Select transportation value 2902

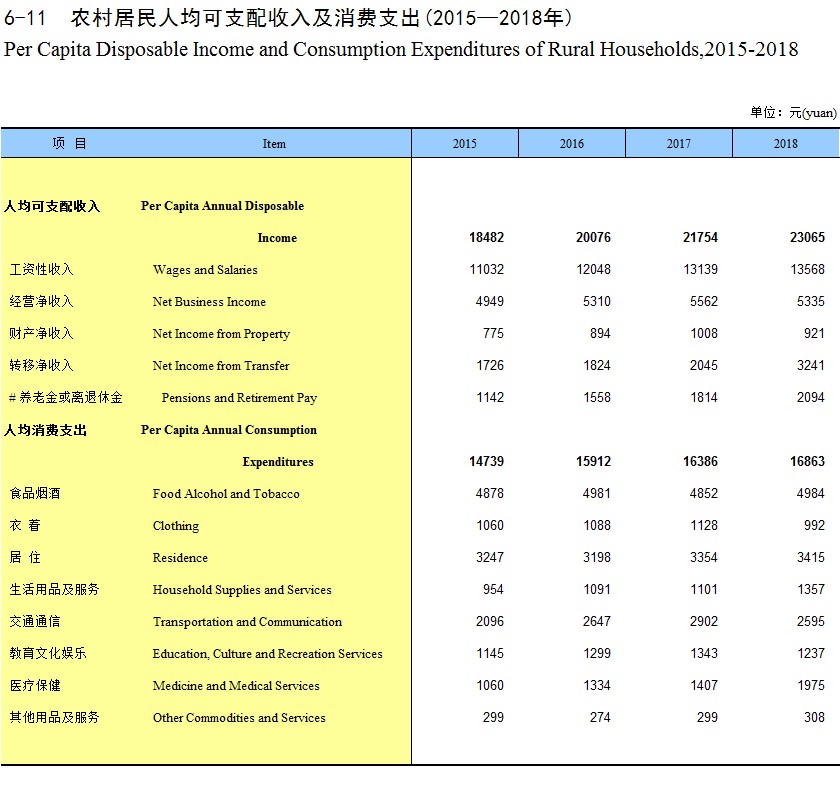(x=704, y=621)
